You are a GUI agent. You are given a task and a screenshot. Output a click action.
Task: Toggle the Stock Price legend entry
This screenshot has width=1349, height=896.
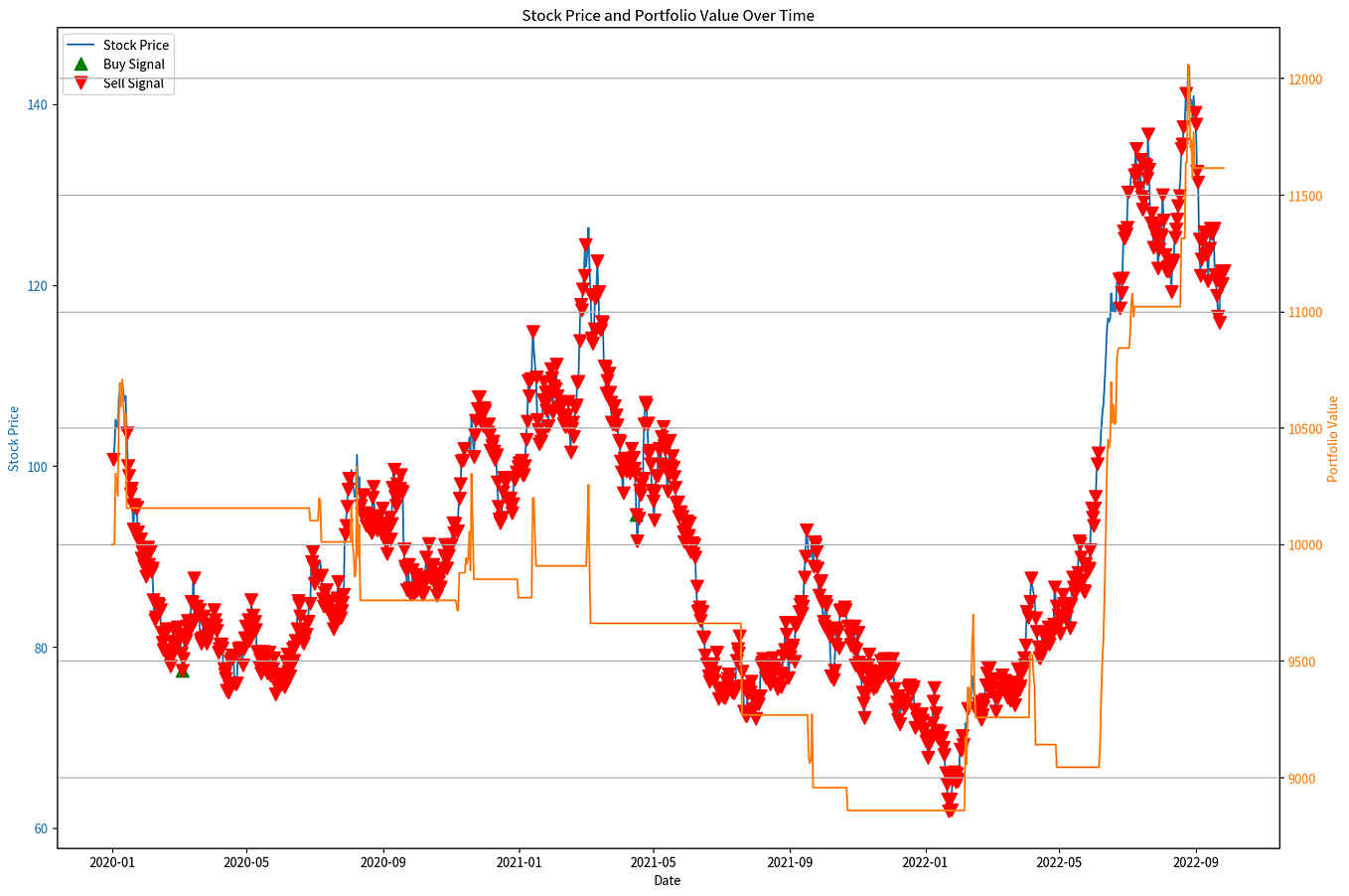coord(136,45)
